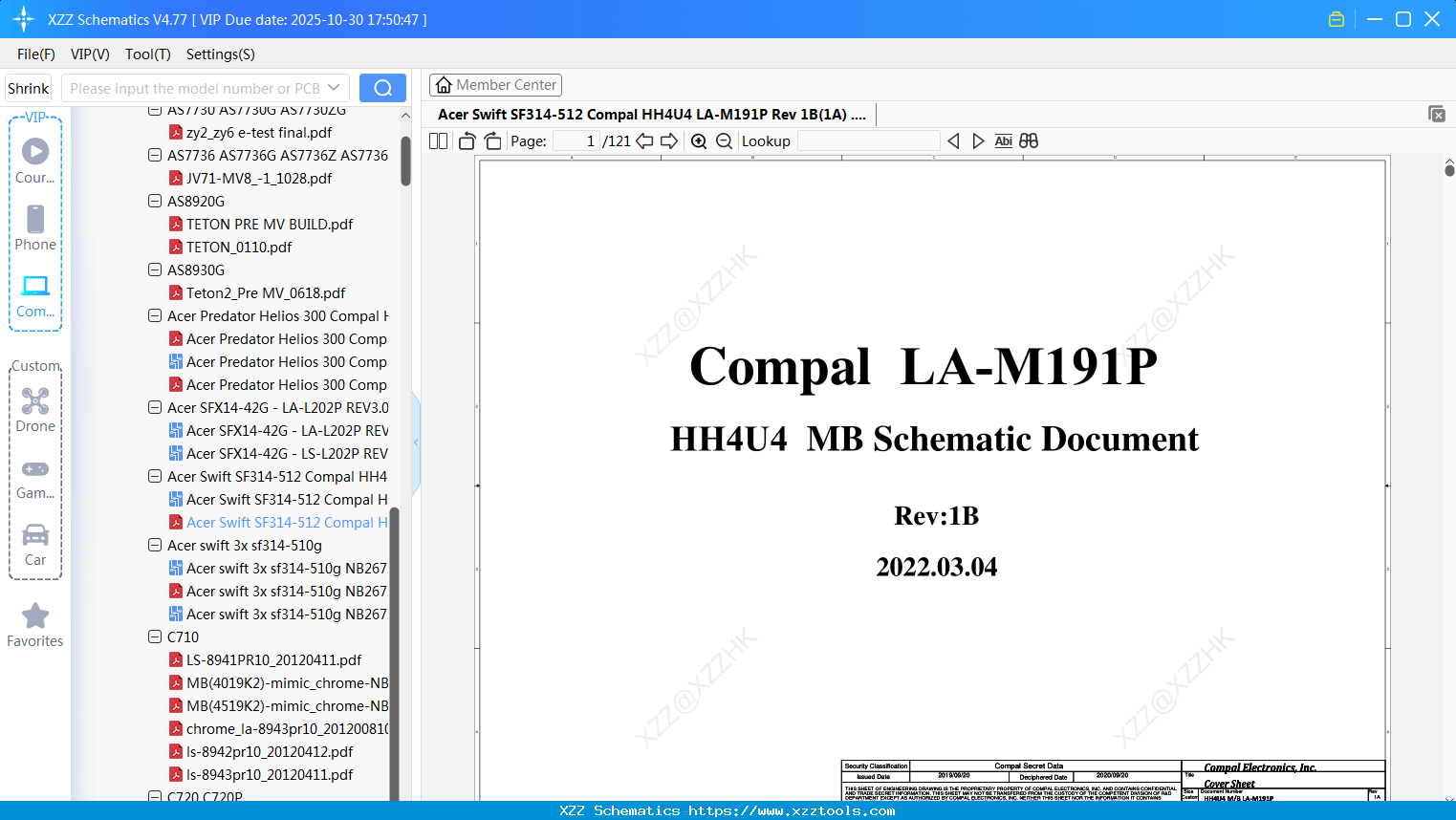
Task: Open the Member Center
Action: [495, 85]
